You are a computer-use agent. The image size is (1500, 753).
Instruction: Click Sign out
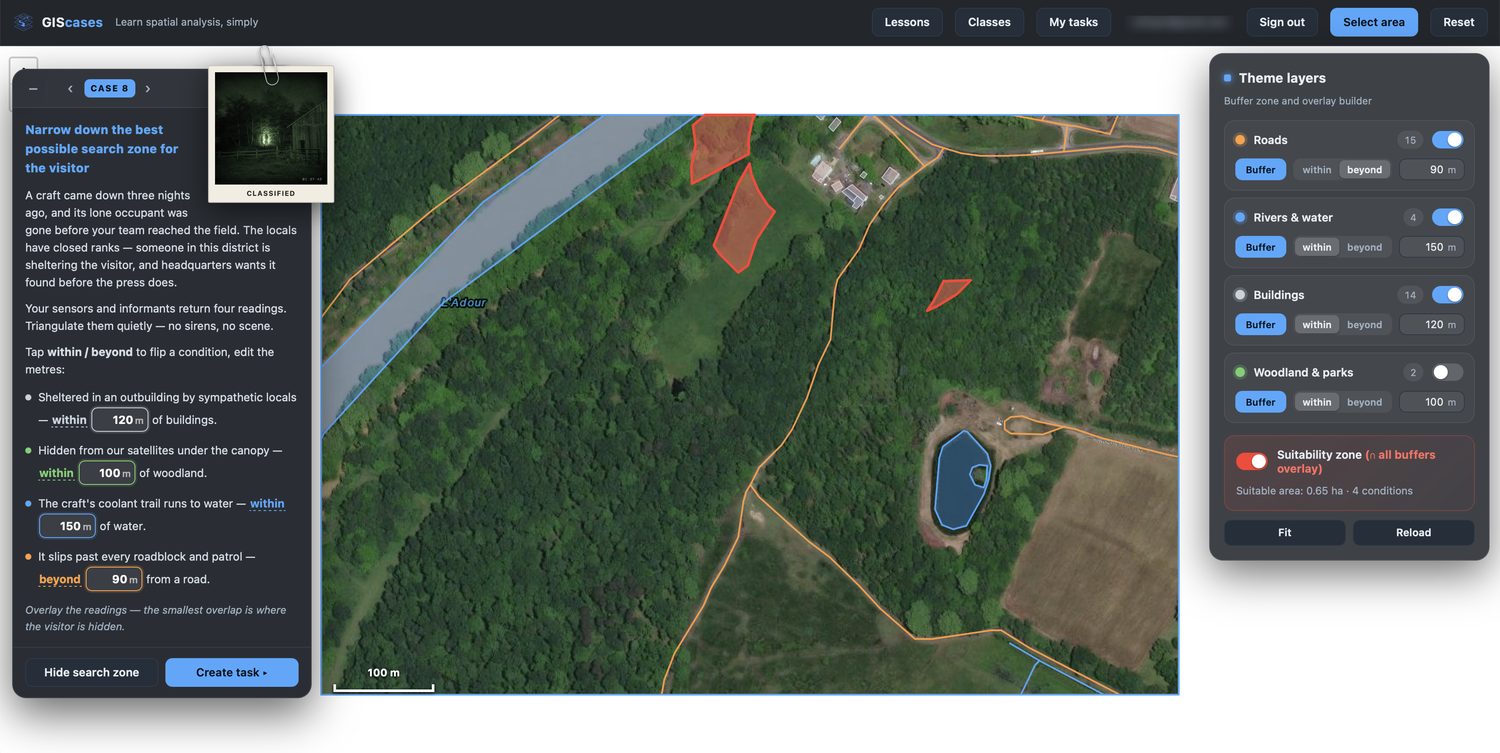coord(1282,22)
